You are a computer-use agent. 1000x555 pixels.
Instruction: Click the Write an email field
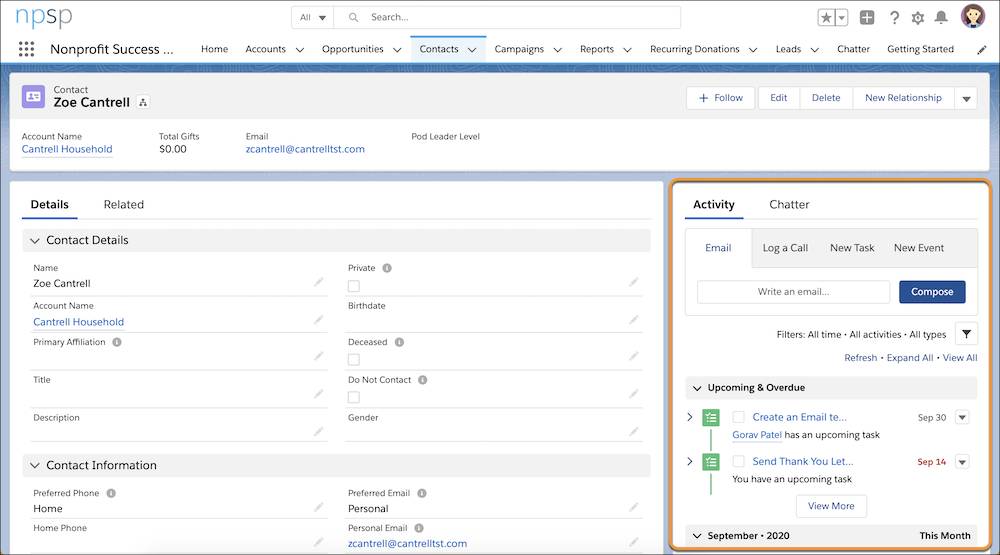point(793,292)
